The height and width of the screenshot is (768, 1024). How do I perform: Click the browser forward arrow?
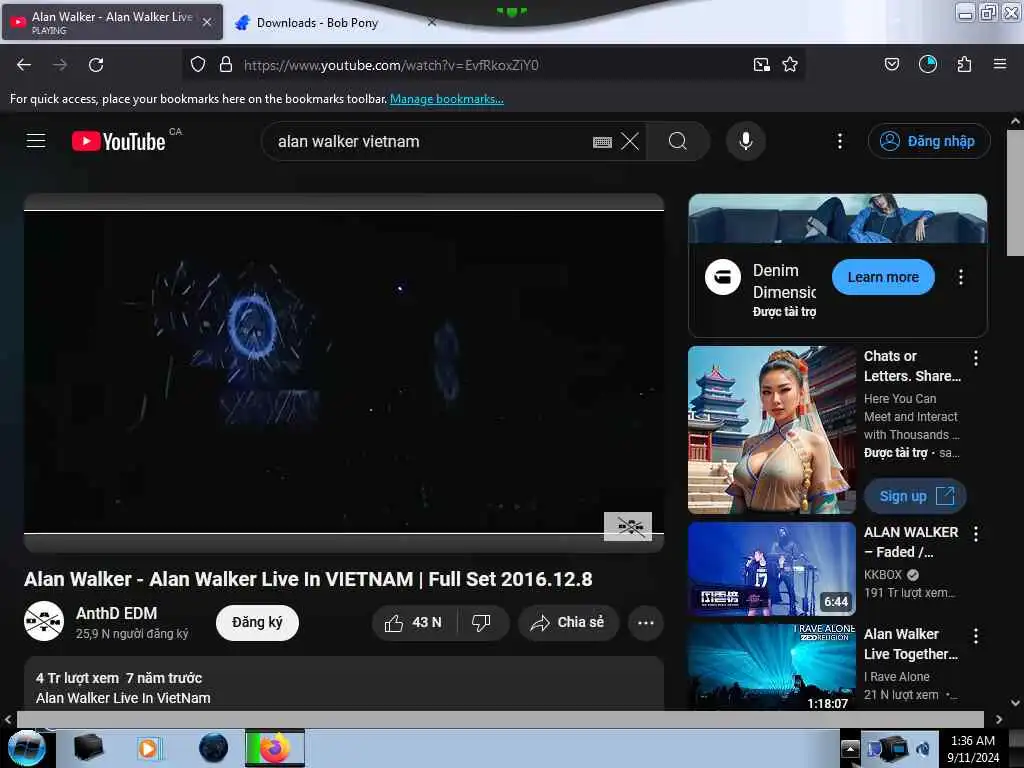tap(59, 65)
